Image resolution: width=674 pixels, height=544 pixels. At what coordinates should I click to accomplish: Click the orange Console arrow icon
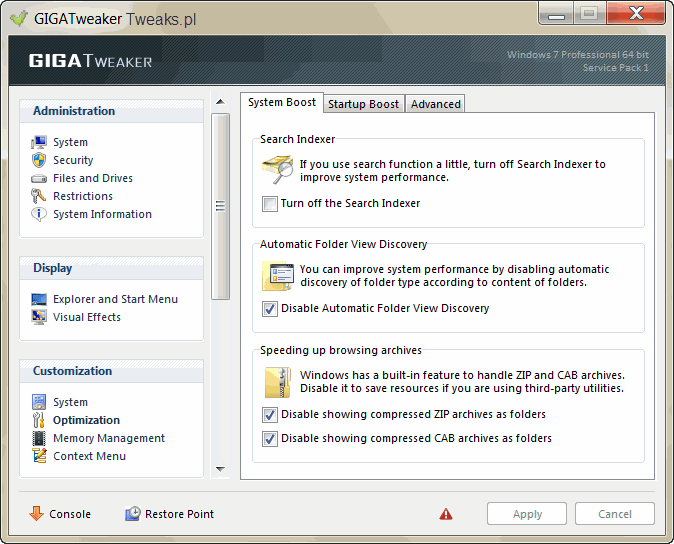(37, 513)
